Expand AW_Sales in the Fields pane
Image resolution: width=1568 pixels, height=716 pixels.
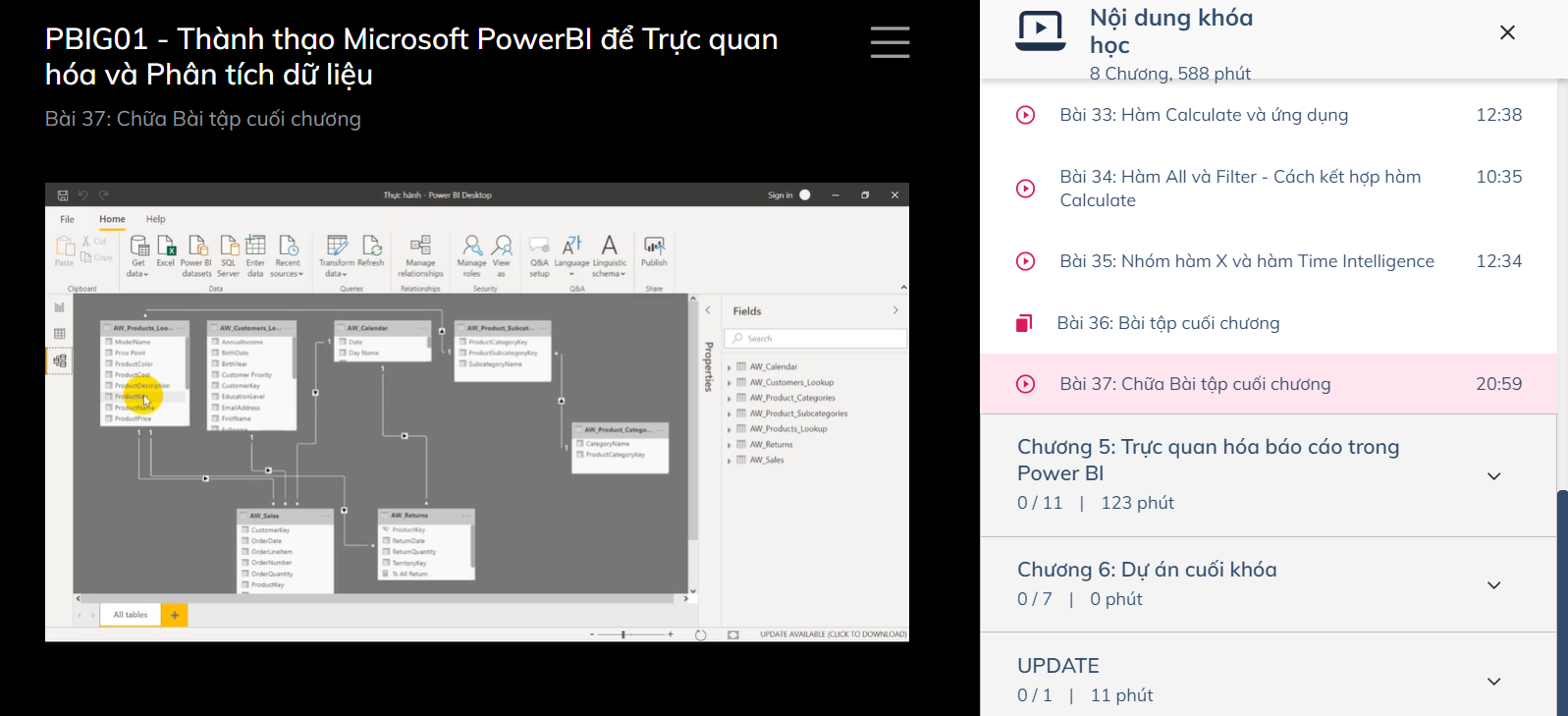click(x=730, y=461)
